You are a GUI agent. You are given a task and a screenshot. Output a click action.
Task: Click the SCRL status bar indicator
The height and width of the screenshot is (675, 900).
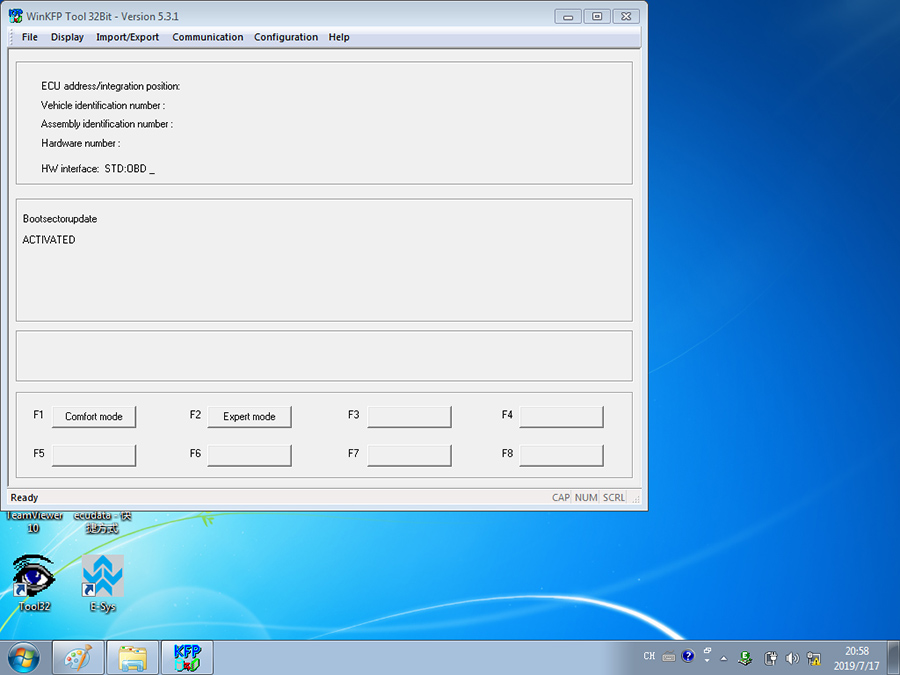pyautogui.click(x=614, y=498)
